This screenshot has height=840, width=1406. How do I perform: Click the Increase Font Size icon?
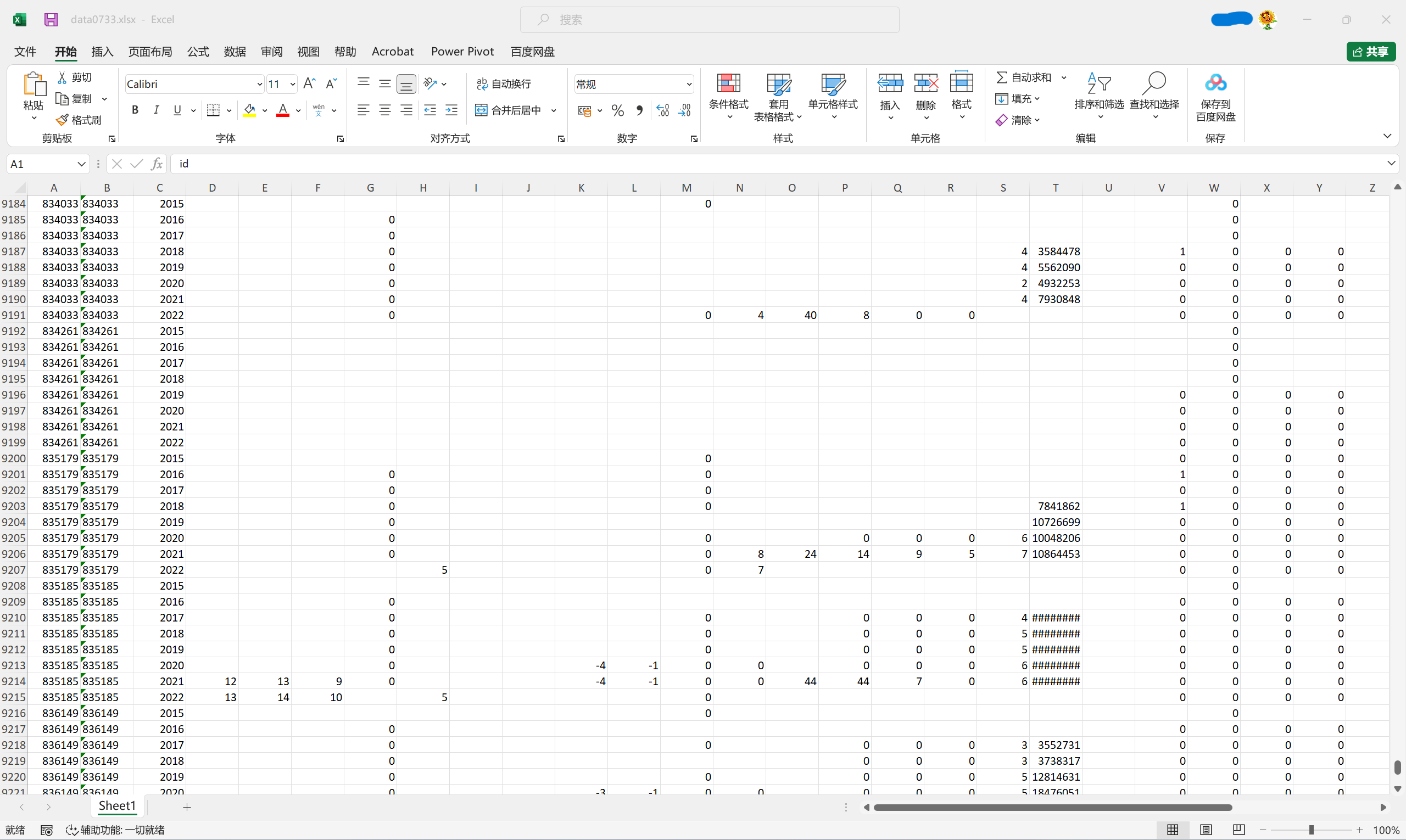(x=309, y=84)
